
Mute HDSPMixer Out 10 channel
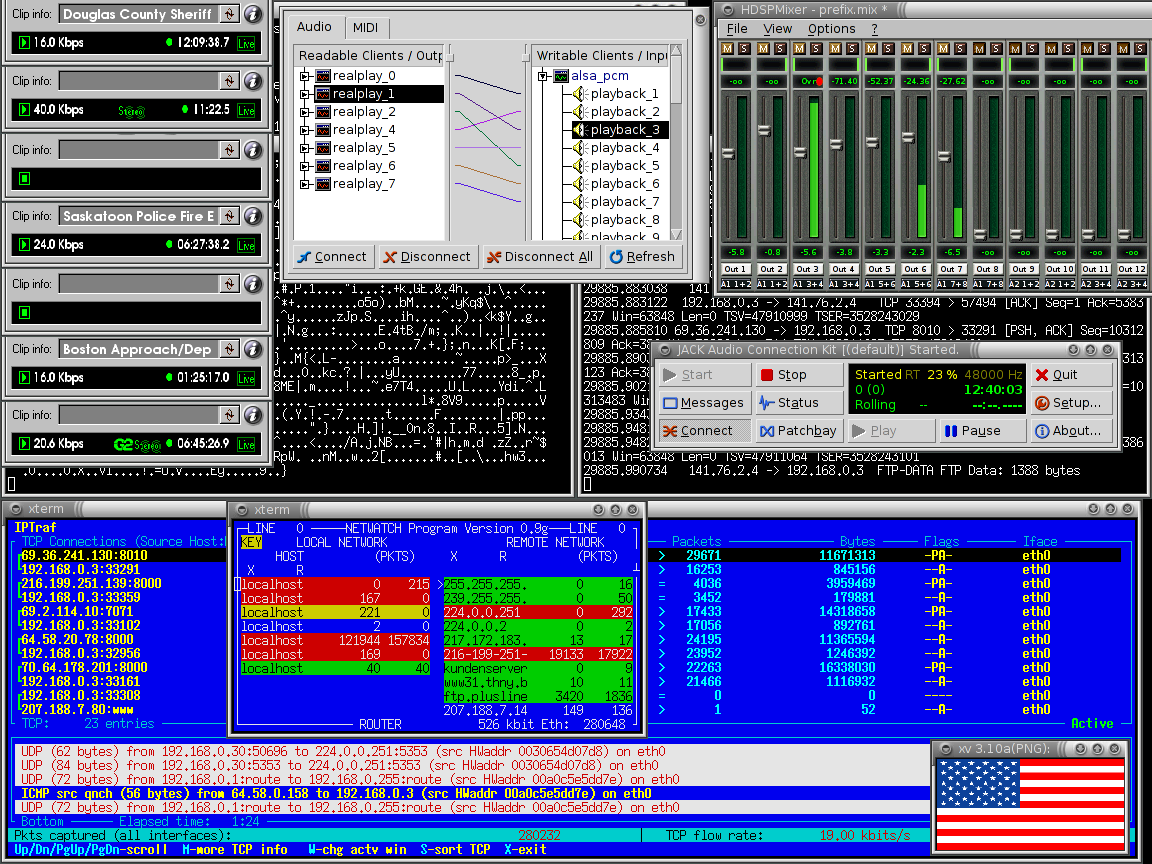click(1051, 48)
